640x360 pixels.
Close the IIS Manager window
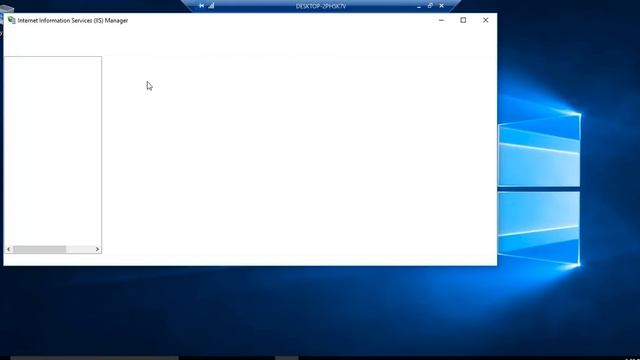(x=485, y=20)
